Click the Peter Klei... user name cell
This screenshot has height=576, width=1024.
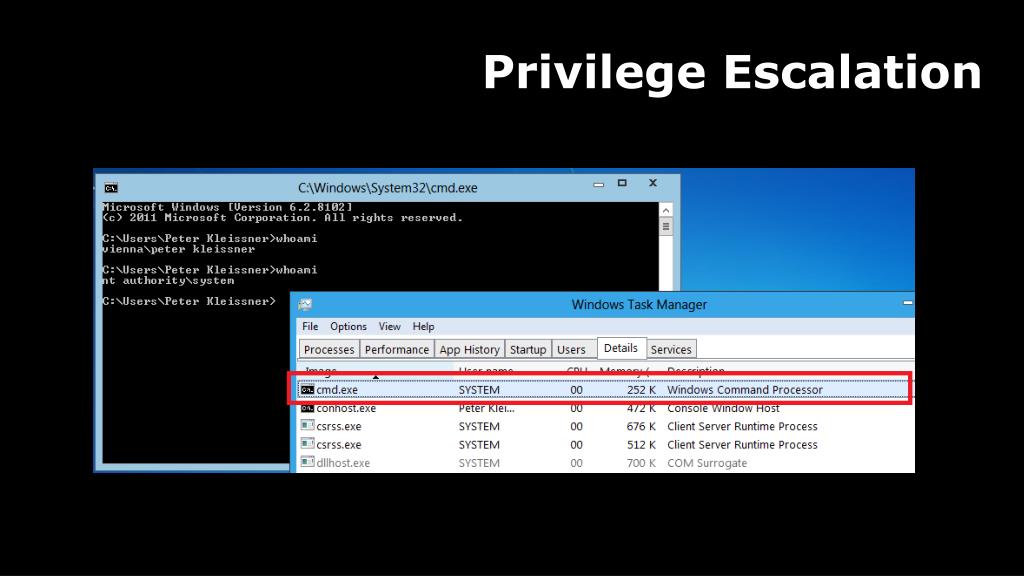[487, 408]
